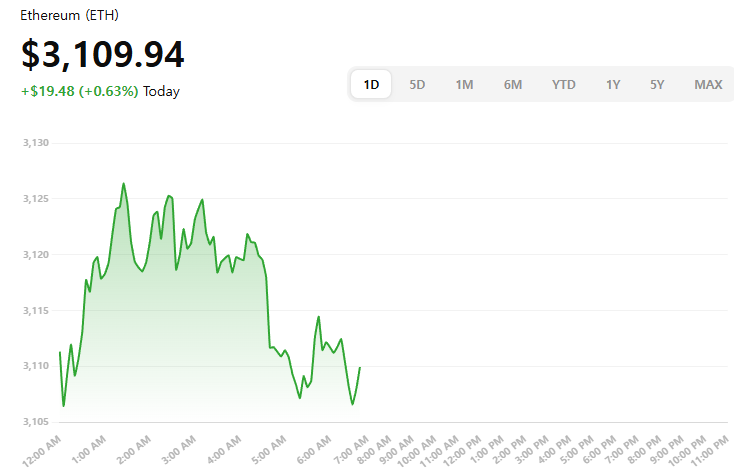Click the Ethereum (ETH) title

click(x=69, y=17)
